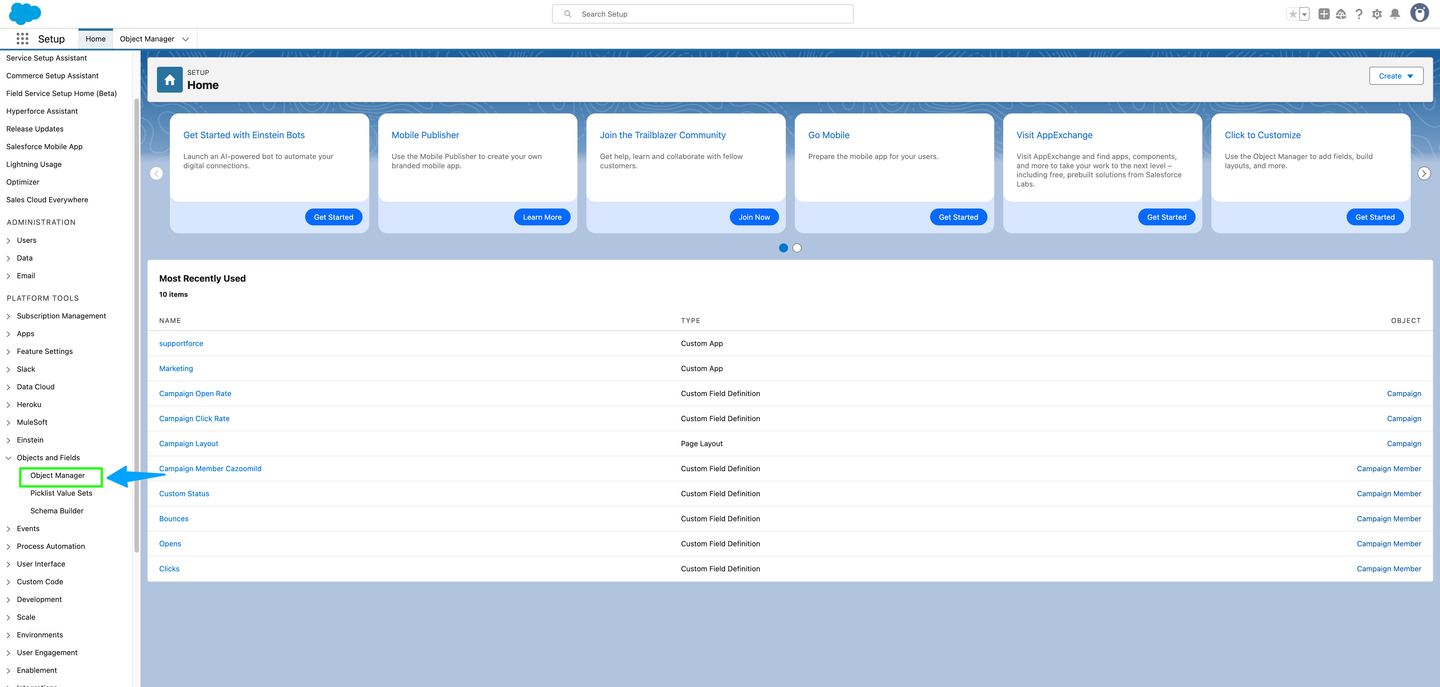Screen dimensions: 1440x687
Task: Open Schema Builder in the sidebar
Action: (57, 511)
